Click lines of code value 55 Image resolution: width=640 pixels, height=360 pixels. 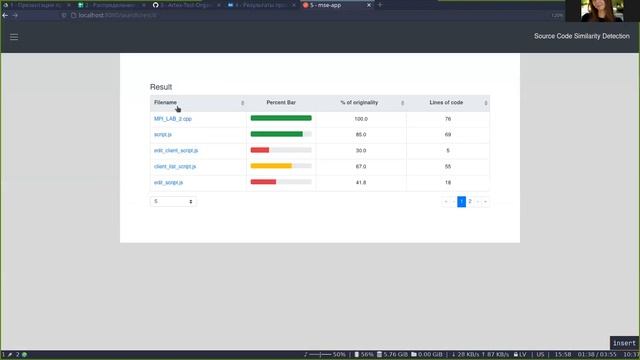point(448,167)
